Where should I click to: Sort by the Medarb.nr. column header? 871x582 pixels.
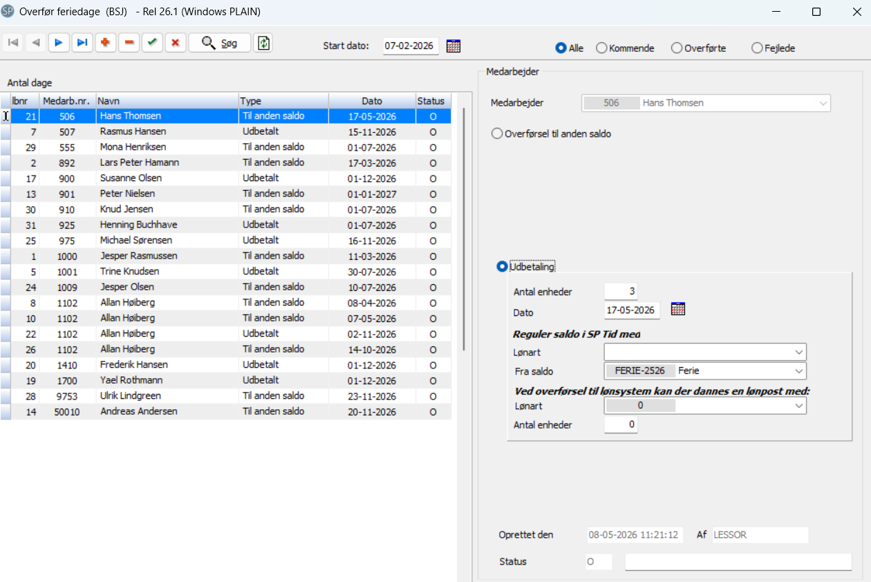click(67, 101)
